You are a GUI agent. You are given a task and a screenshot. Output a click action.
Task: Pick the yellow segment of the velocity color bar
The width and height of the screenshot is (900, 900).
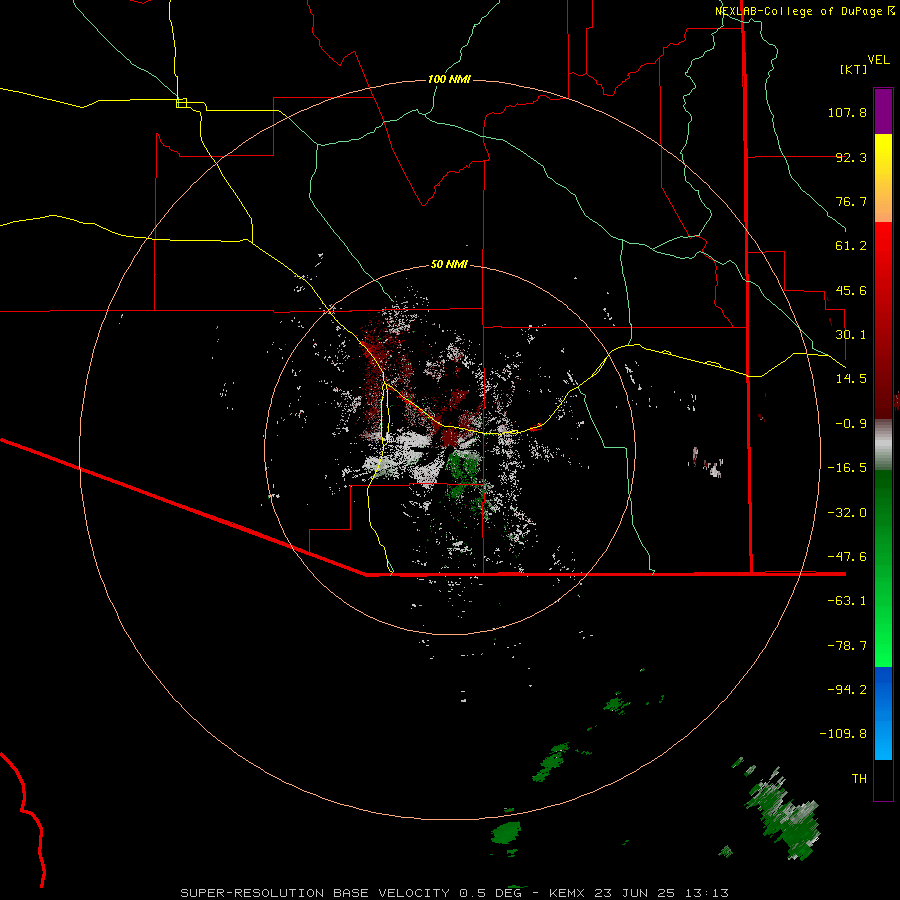point(883,178)
